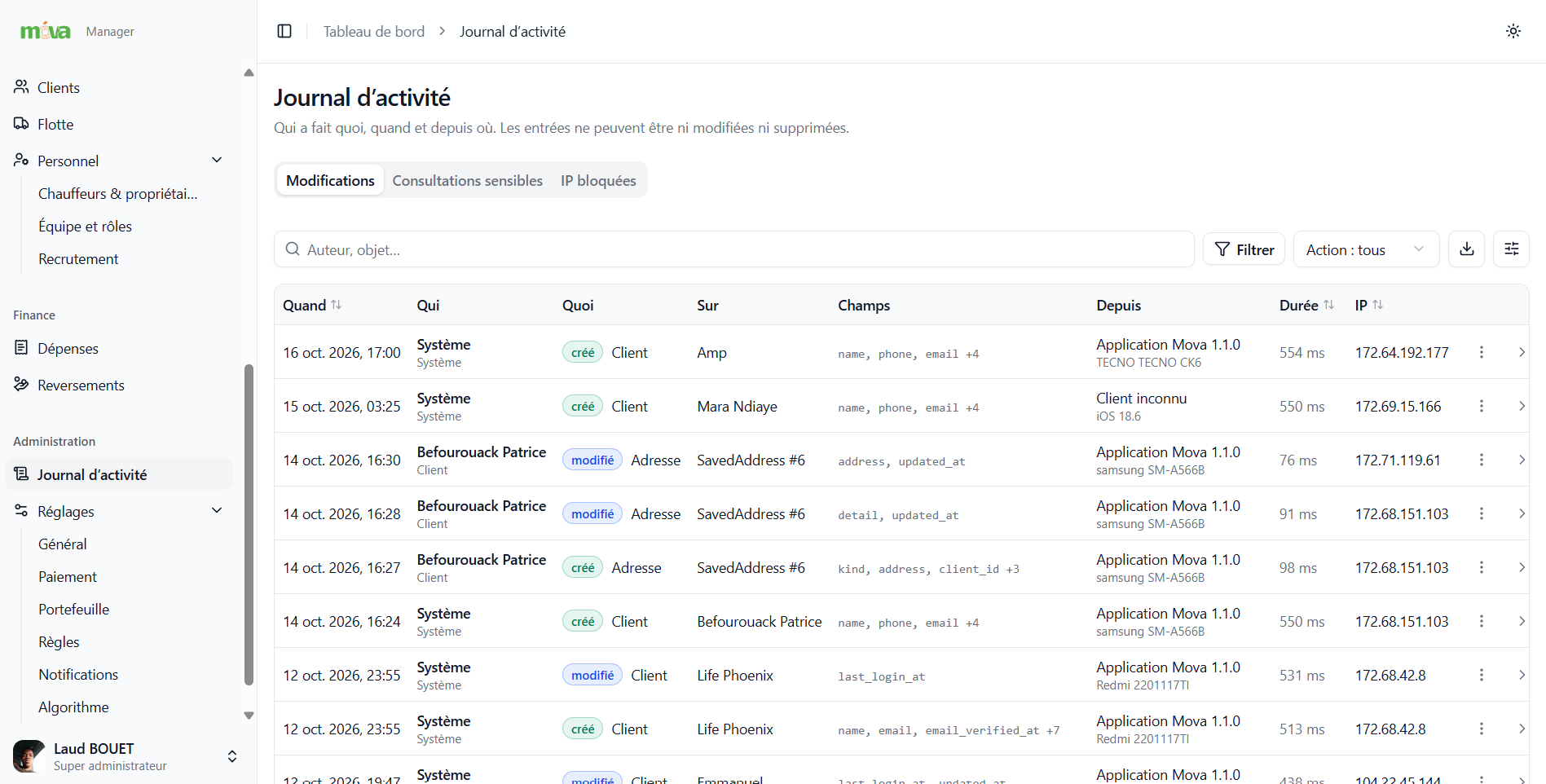Open row menu for Amp entry
This screenshot has width=1546, height=784.
1482,352
